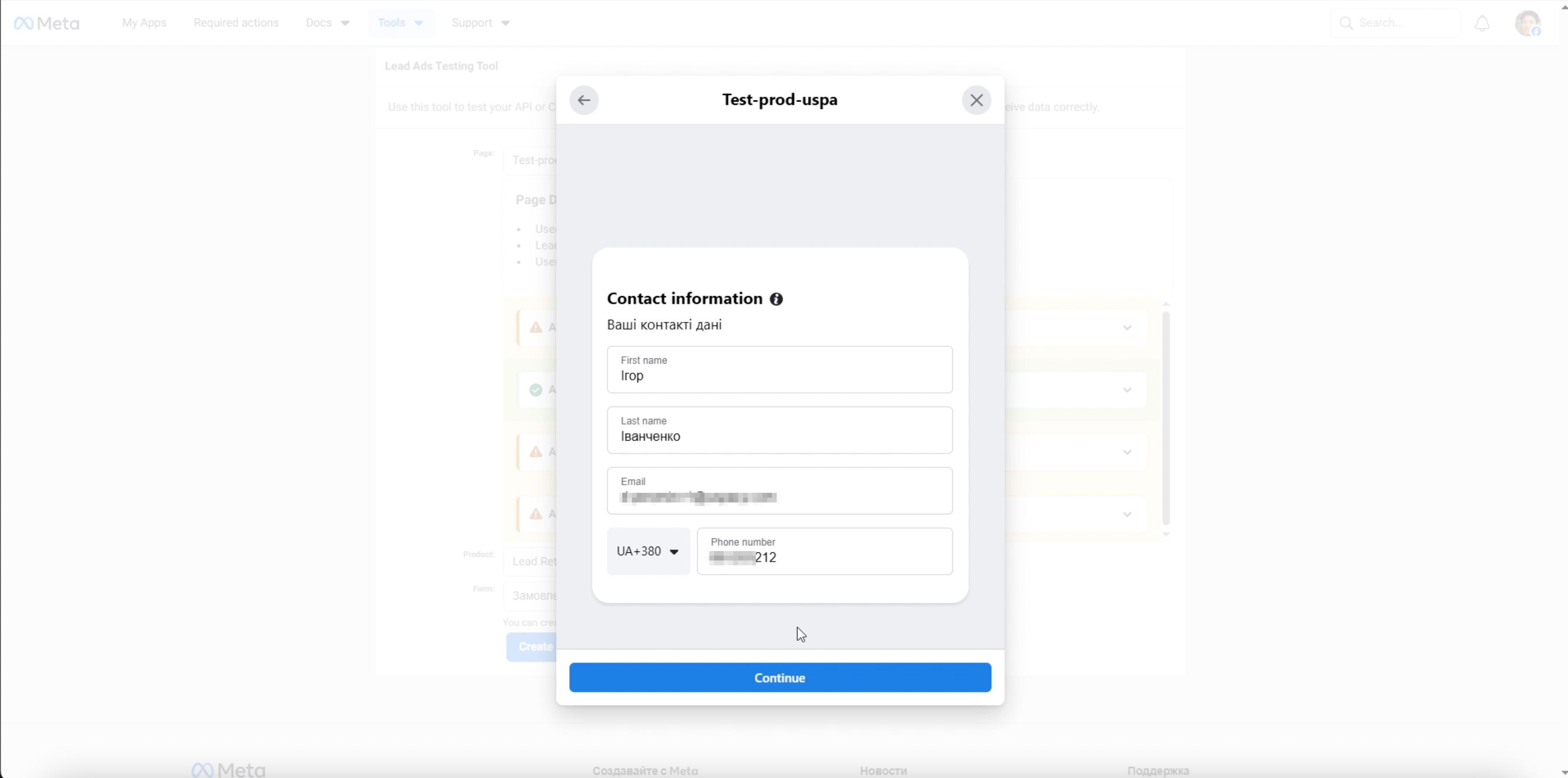Expand the green checkmark row chevron
Image resolution: width=1568 pixels, height=778 pixels.
point(1127,390)
